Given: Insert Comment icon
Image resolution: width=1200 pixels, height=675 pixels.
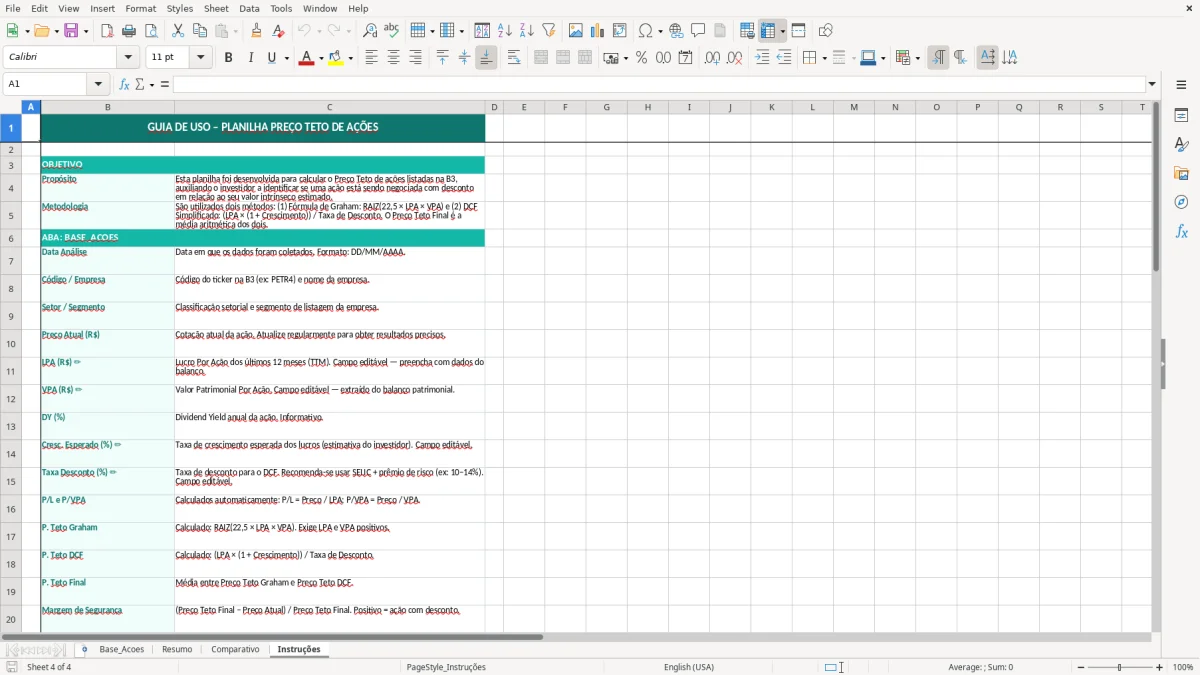Looking at the screenshot, I should pyautogui.click(x=698, y=31).
